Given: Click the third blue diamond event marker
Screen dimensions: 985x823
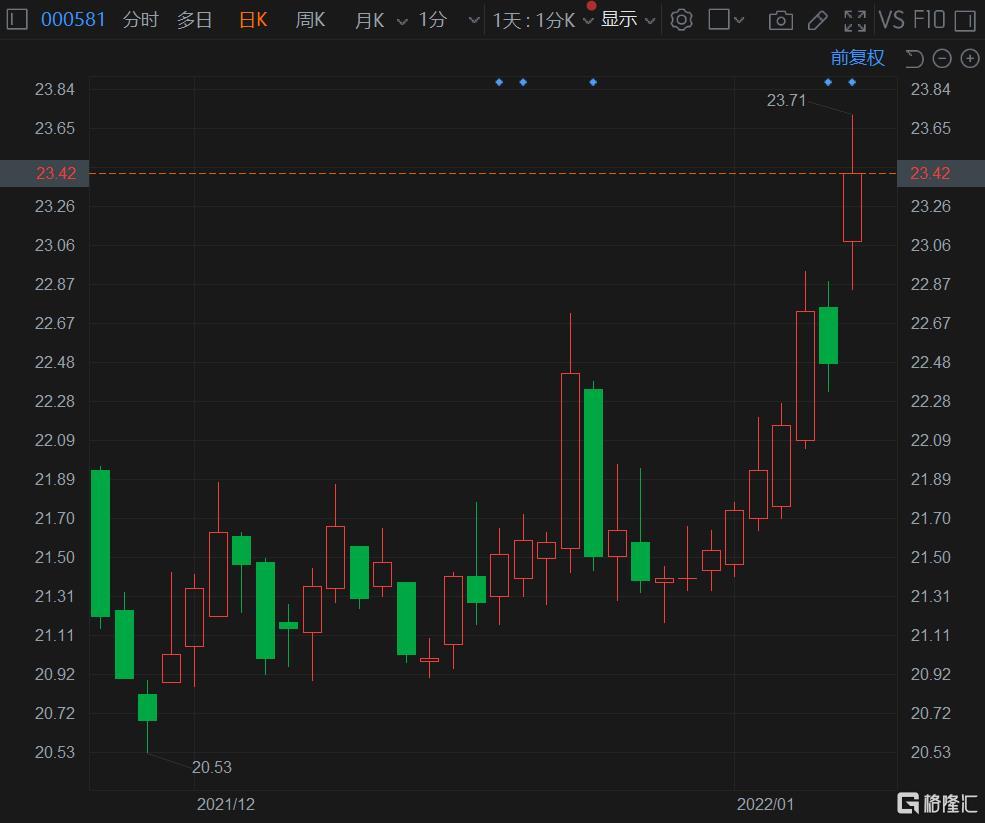Looking at the screenshot, I should click(x=593, y=82).
